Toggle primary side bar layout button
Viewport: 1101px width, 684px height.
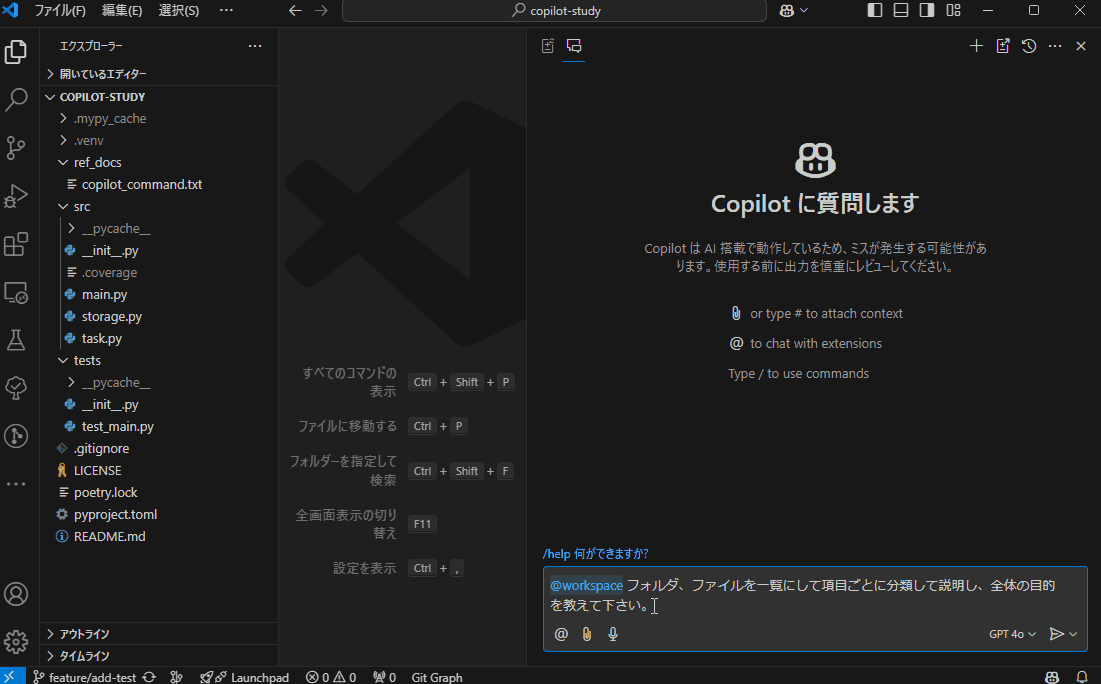(x=875, y=11)
